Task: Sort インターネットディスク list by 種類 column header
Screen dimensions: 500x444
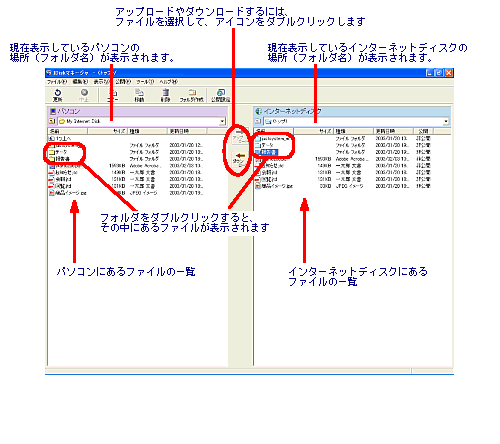Action: click(353, 131)
